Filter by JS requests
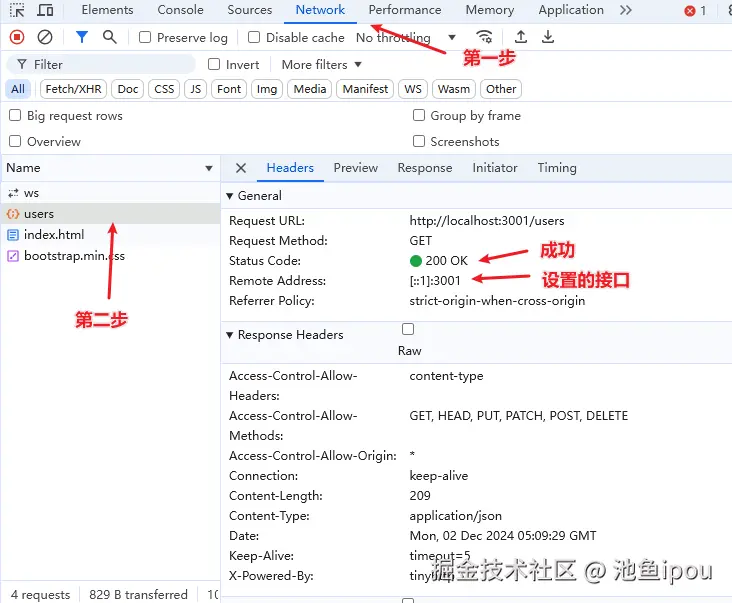The width and height of the screenshot is (732, 603). 196,89
